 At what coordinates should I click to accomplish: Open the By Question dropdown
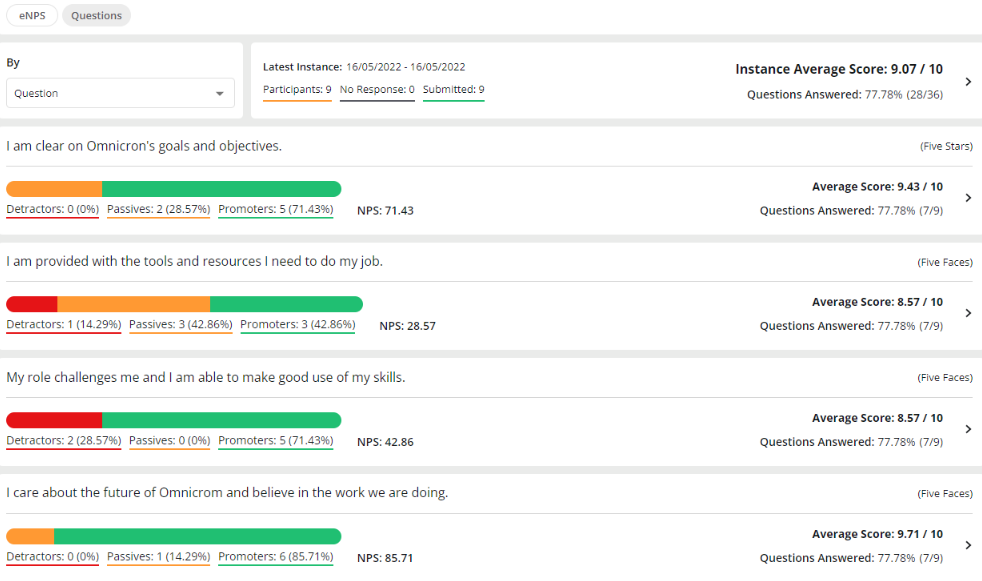(120, 93)
